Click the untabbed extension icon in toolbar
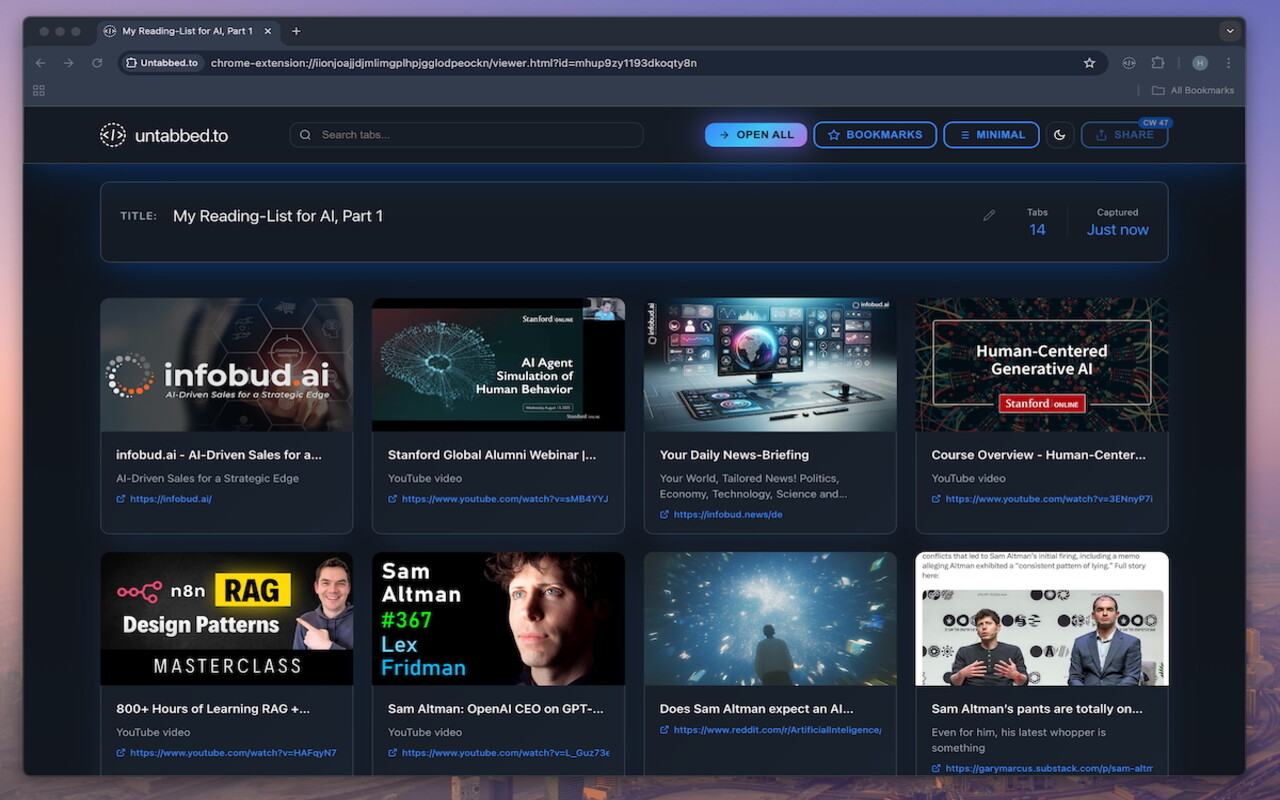The height and width of the screenshot is (800, 1280). point(1129,63)
